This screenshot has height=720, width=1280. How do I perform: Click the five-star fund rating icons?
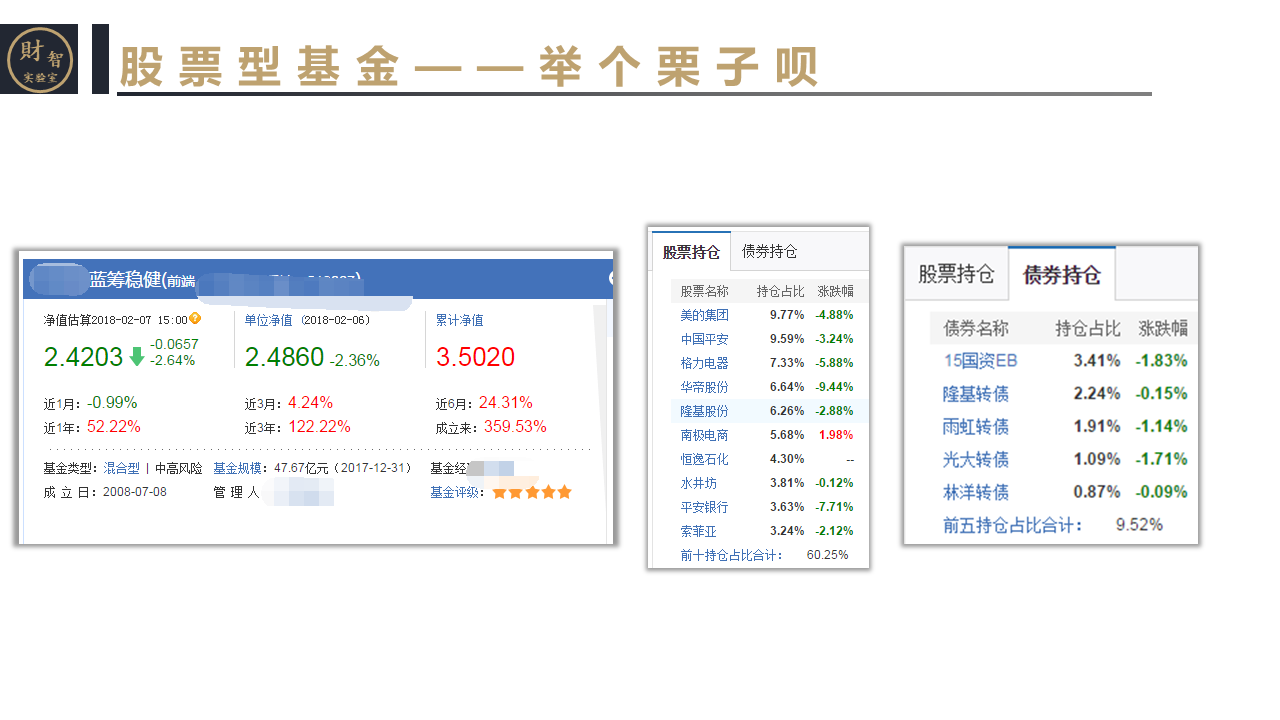click(x=531, y=492)
